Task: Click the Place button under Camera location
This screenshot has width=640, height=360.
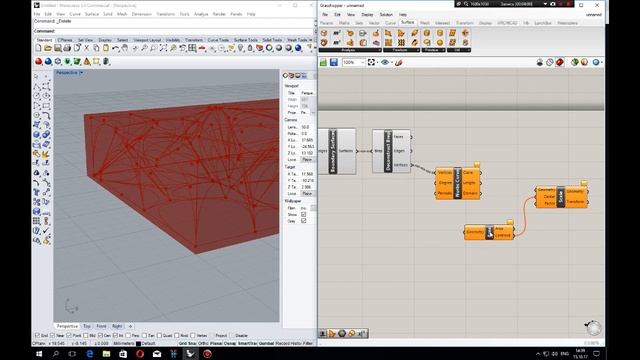Action: coord(307,160)
